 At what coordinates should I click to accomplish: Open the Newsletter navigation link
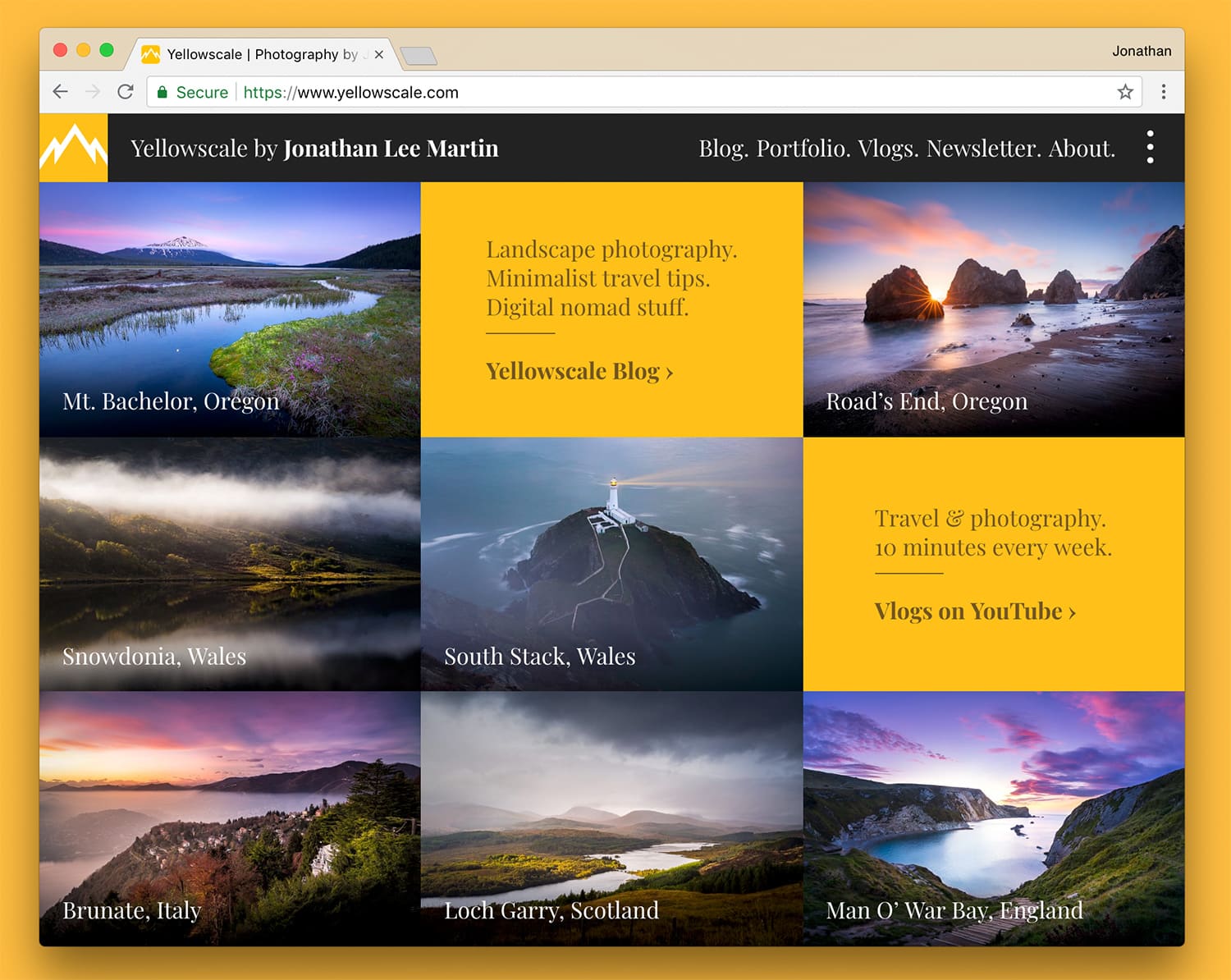tap(984, 149)
